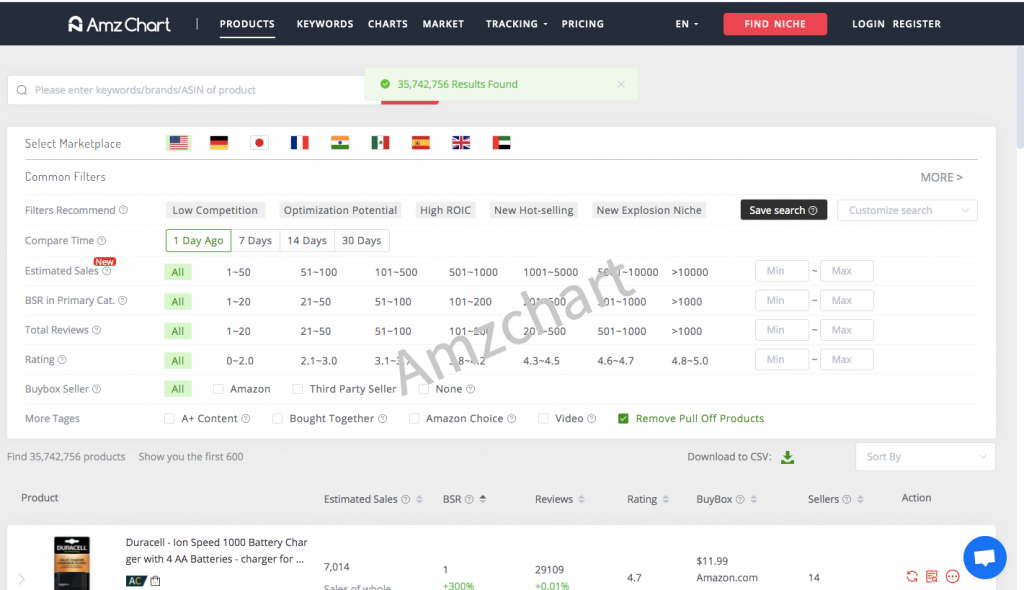1024x590 pixels.
Task: Open the LOGIN link
Action: pos(868,24)
